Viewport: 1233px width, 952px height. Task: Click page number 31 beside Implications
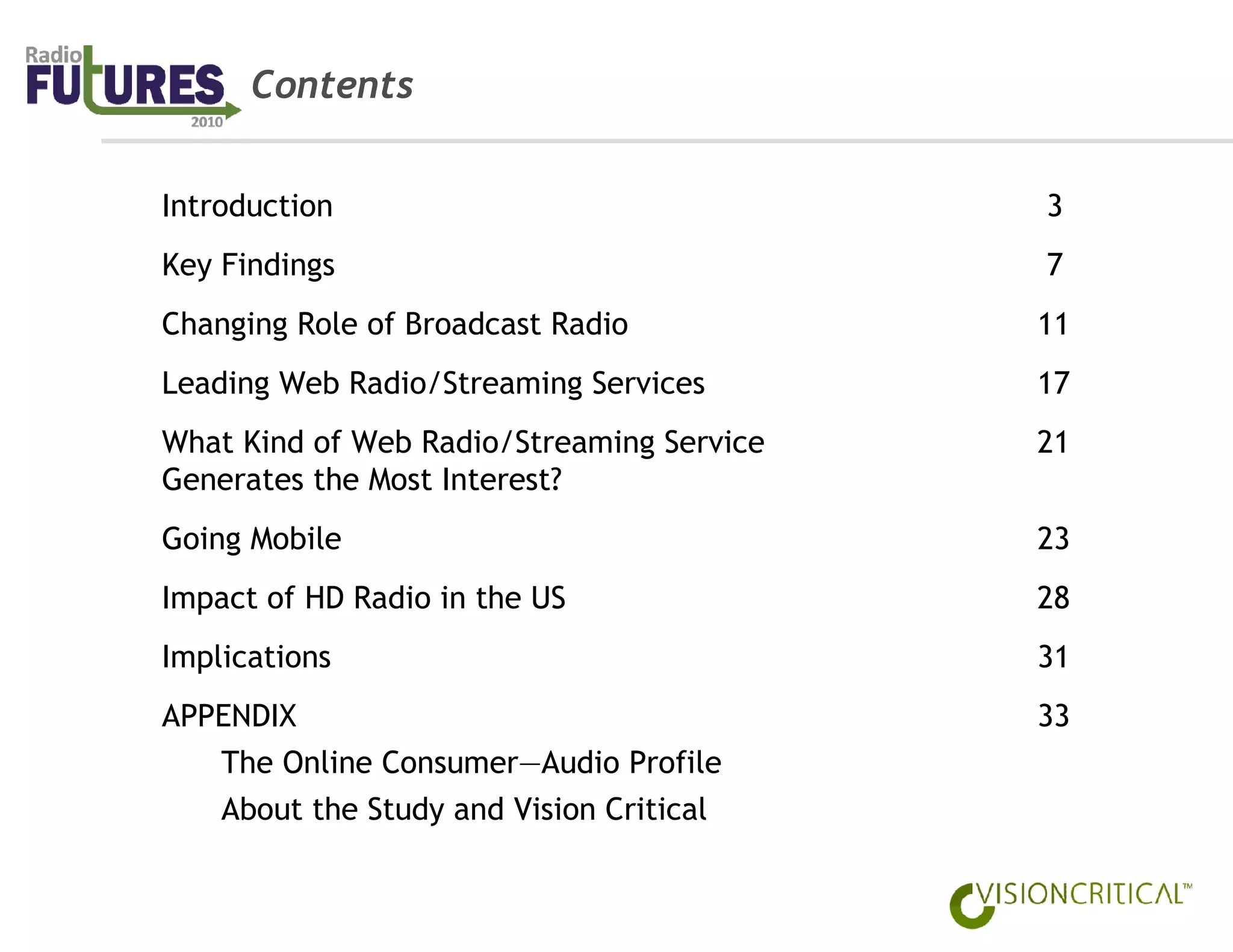[1053, 657]
